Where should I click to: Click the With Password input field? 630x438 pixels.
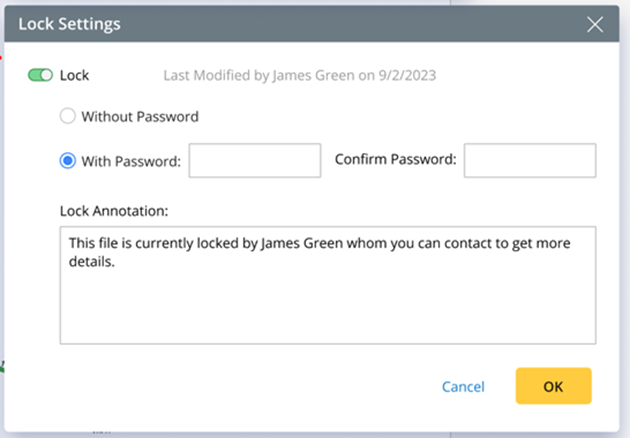(x=254, y=160)
